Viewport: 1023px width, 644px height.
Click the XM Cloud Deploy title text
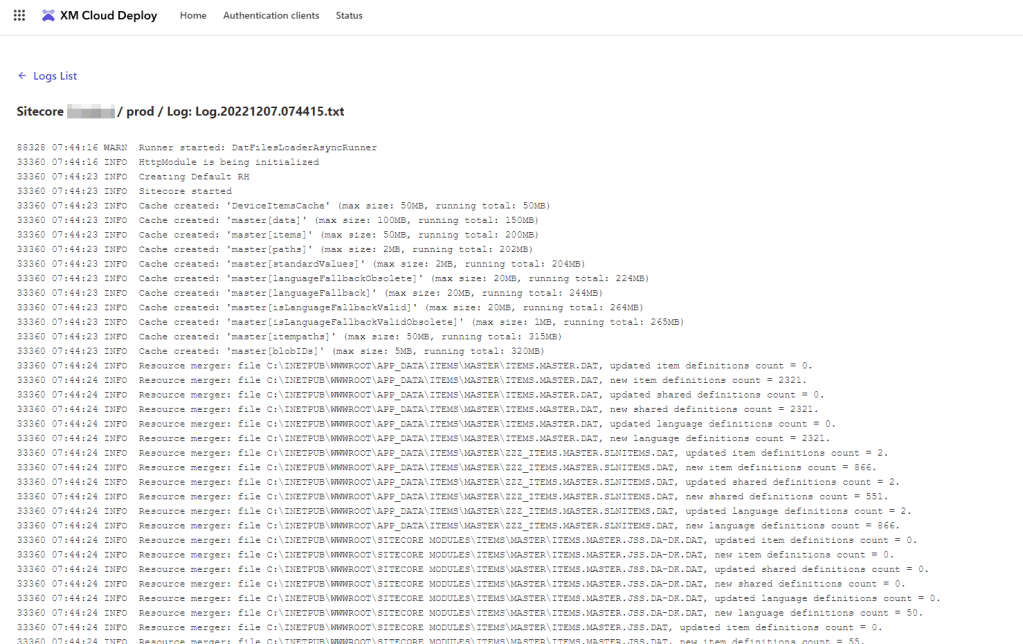[110, 16]
